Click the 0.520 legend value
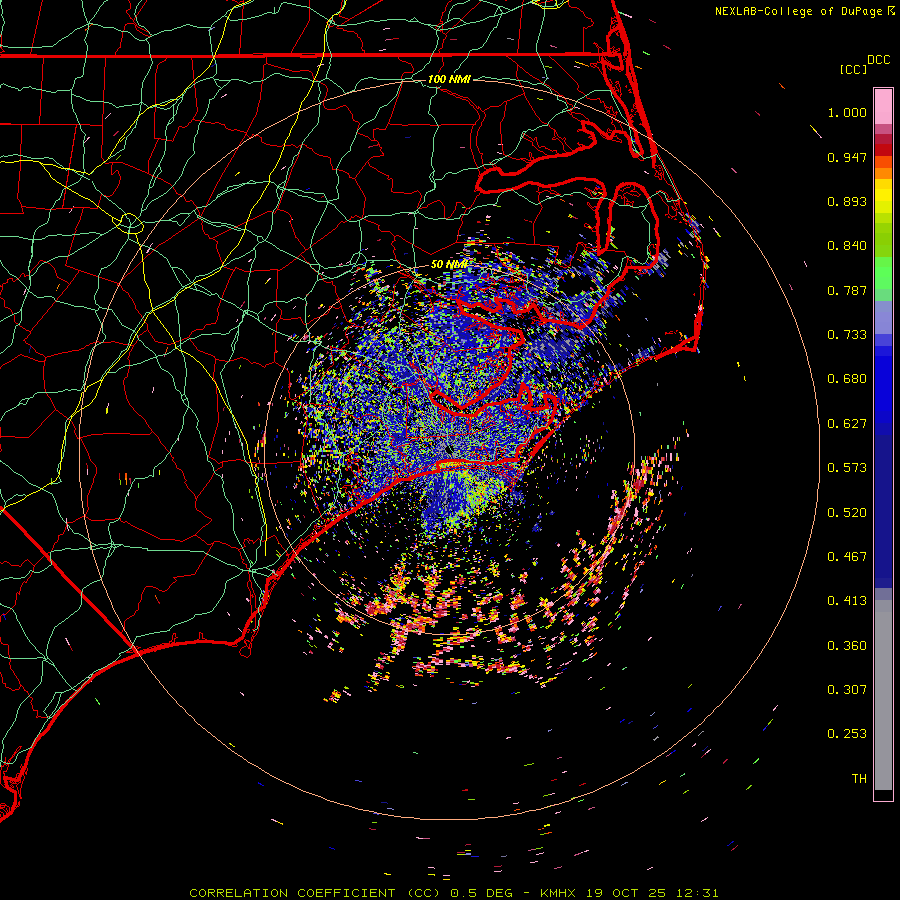This screenshot has height=900, width=900. 847,513
